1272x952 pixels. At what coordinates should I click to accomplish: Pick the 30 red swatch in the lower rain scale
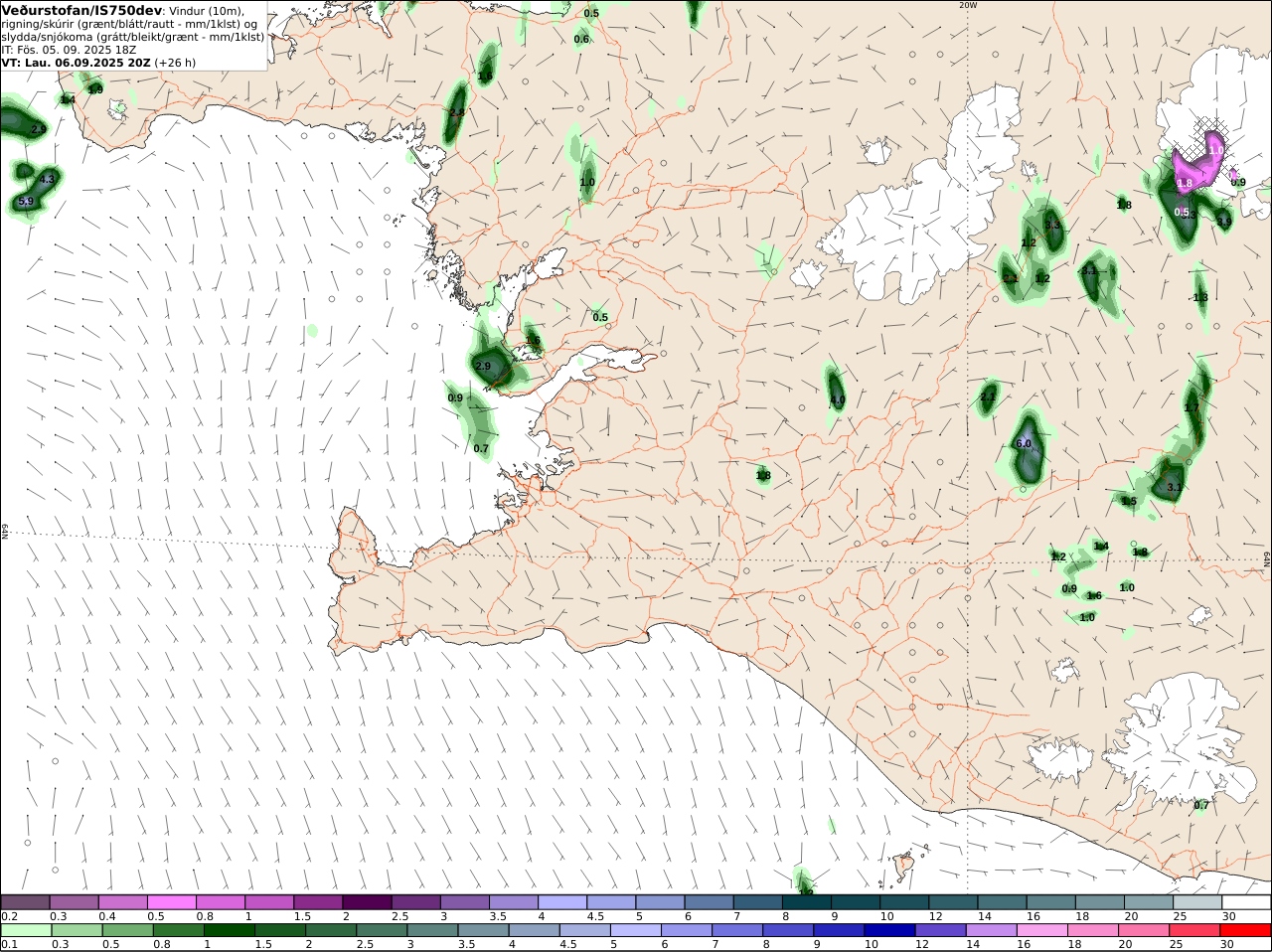tap(1246, 930)
